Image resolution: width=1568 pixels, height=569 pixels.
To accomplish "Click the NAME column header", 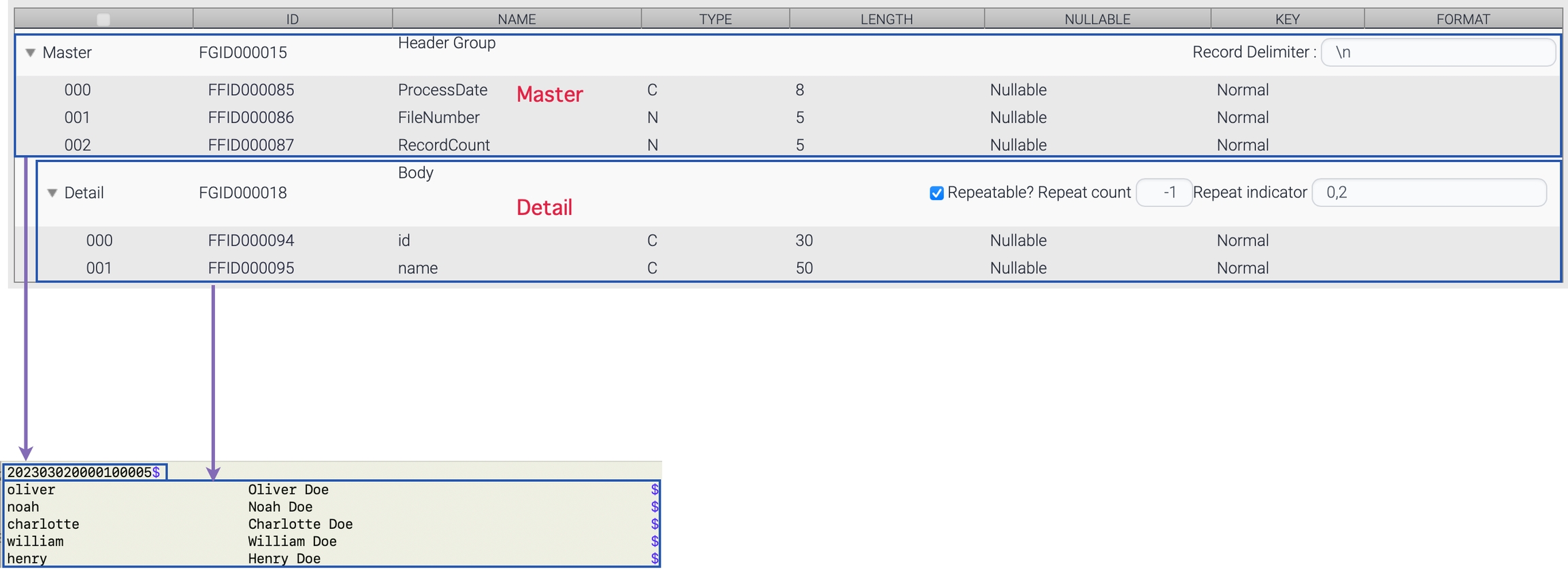I will pos(517,19).
